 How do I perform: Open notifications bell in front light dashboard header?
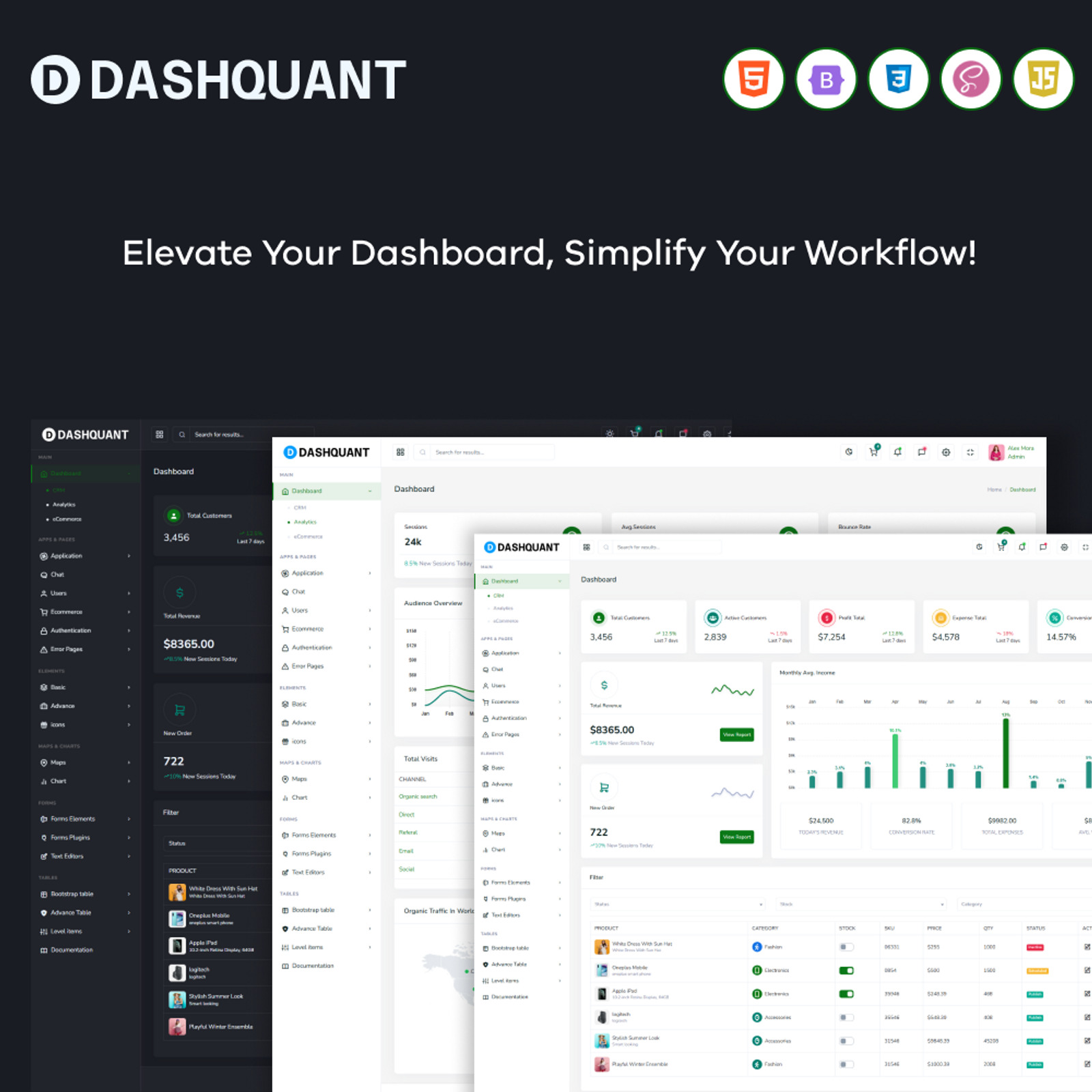pos(1022,547)
